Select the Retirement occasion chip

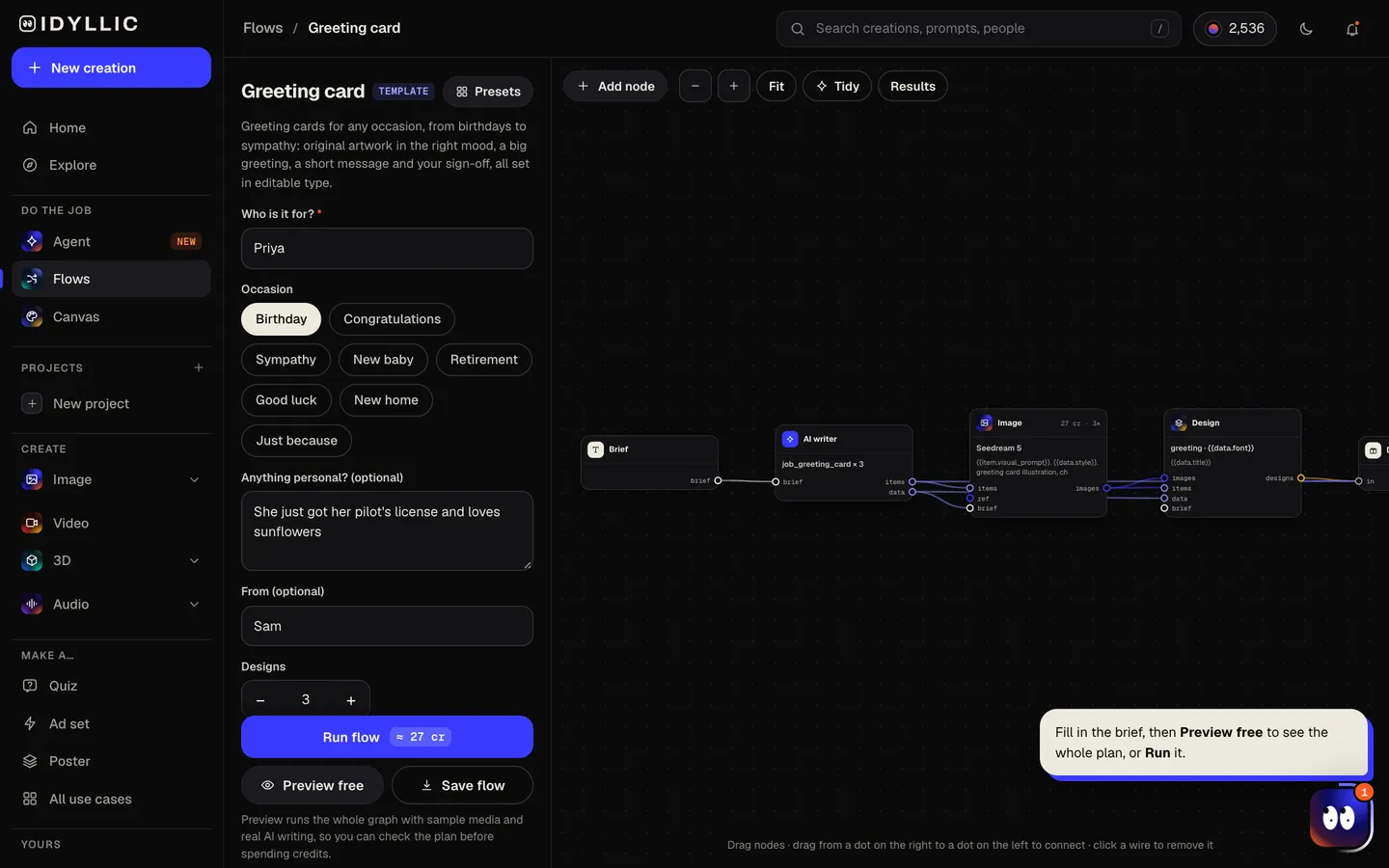[484, 360]
